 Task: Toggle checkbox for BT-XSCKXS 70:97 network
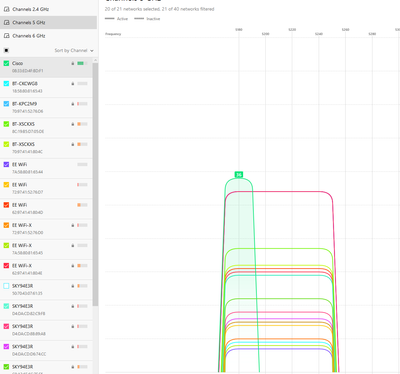coord(6,144)
